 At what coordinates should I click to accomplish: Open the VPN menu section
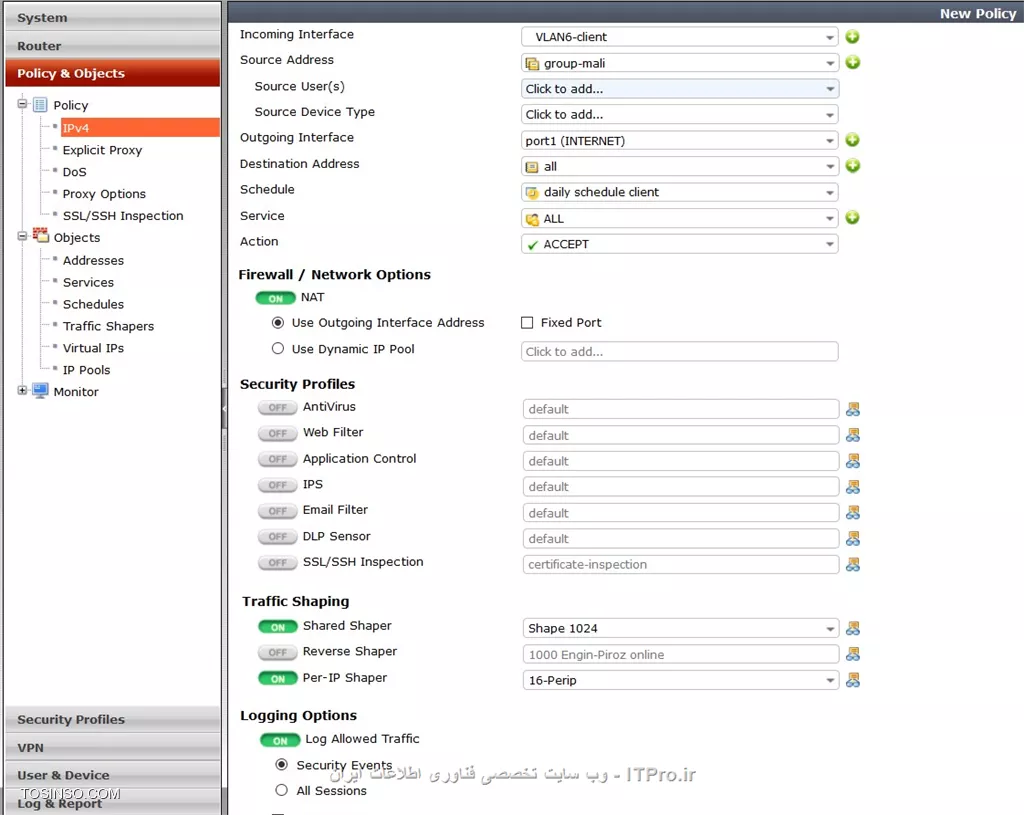(x=112, y=747)
